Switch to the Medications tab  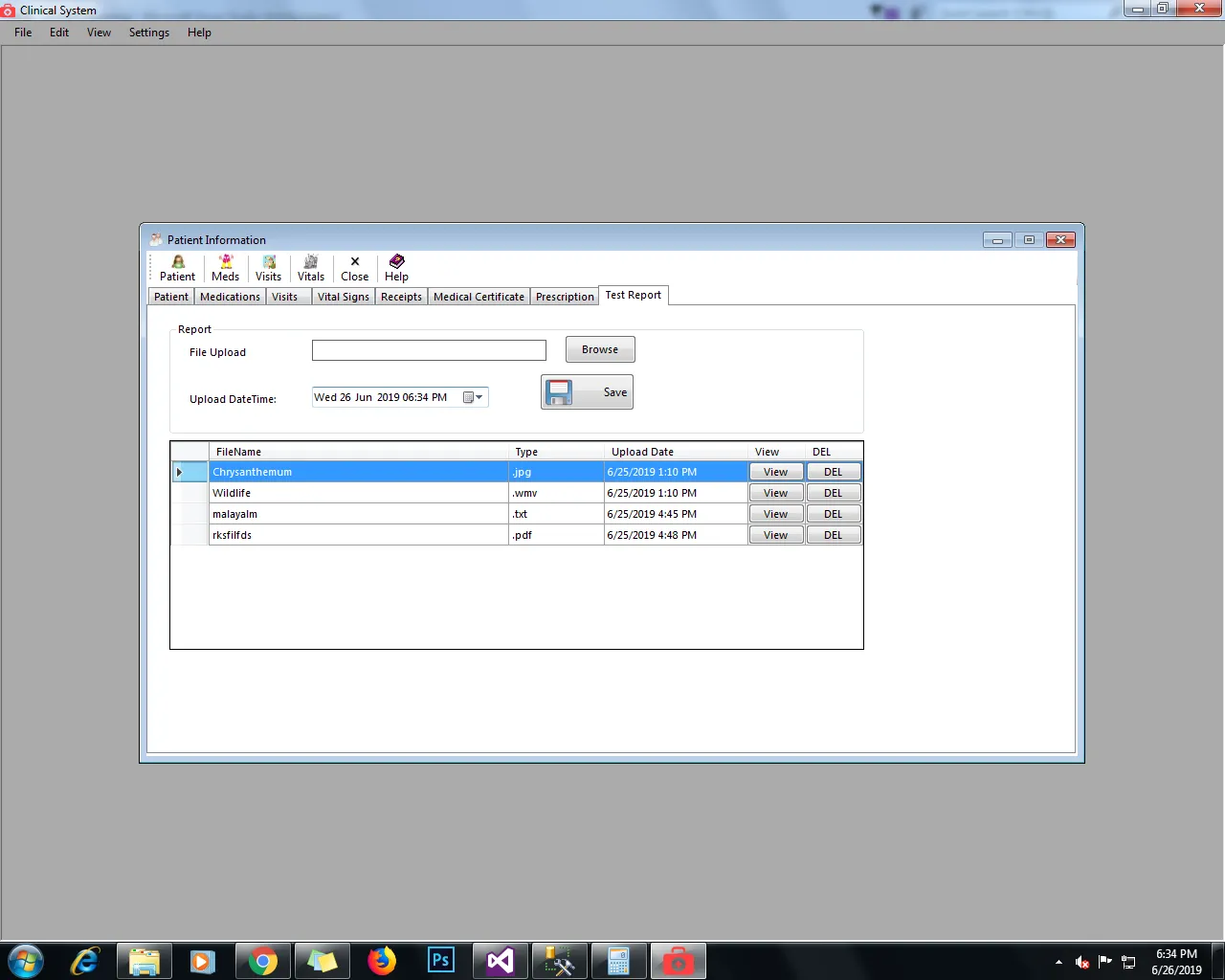pyautogui.click(x=230, y=297)
